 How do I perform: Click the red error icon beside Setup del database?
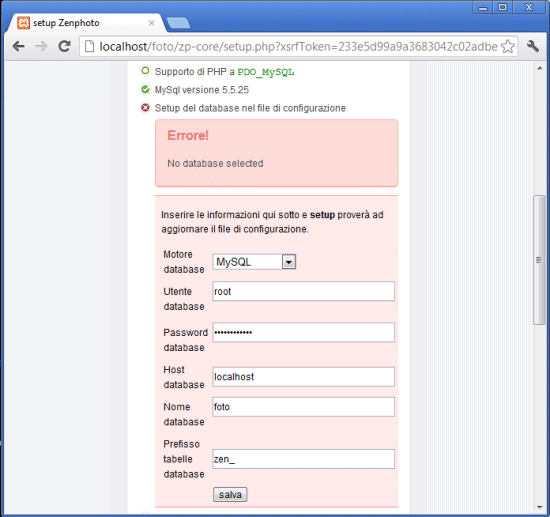pyautogui.click(x=145, y=108)
